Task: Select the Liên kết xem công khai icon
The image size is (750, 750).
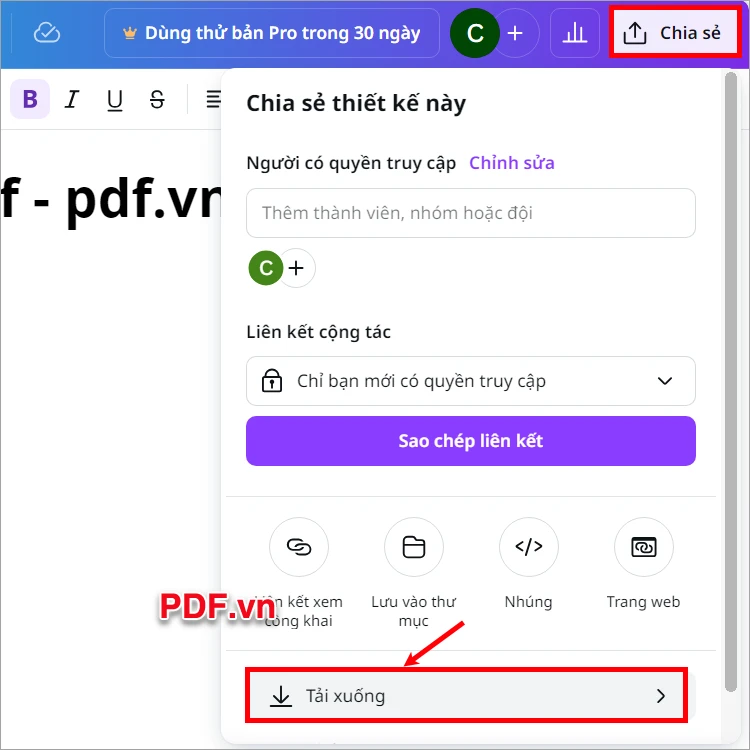Action: (x=299, y=547)
